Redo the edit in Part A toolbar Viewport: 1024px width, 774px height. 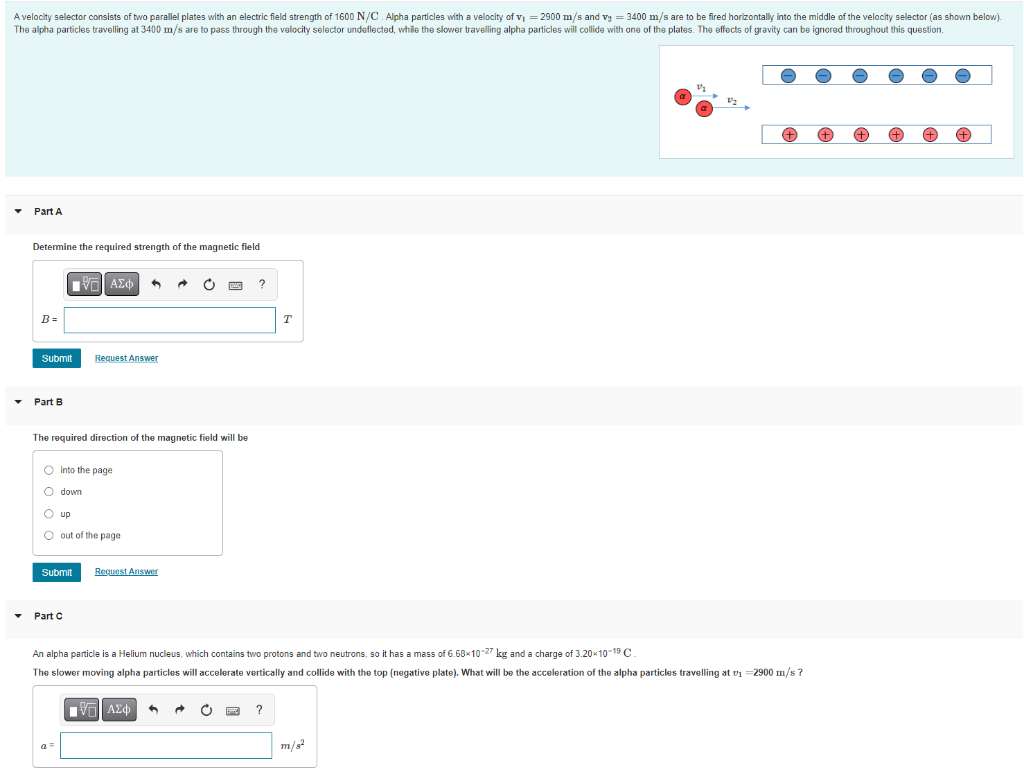(182, 284)
